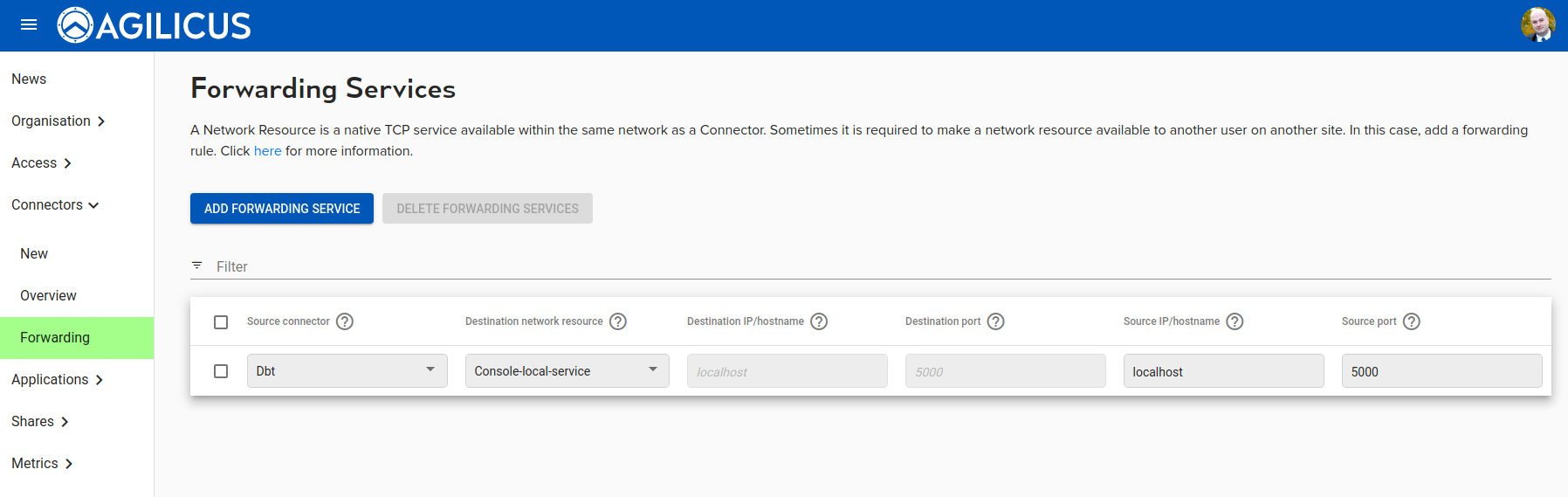Screen dimensions: 1568x497
Task: Go to Overview in the sidebar
Action: tap(48, 296)
